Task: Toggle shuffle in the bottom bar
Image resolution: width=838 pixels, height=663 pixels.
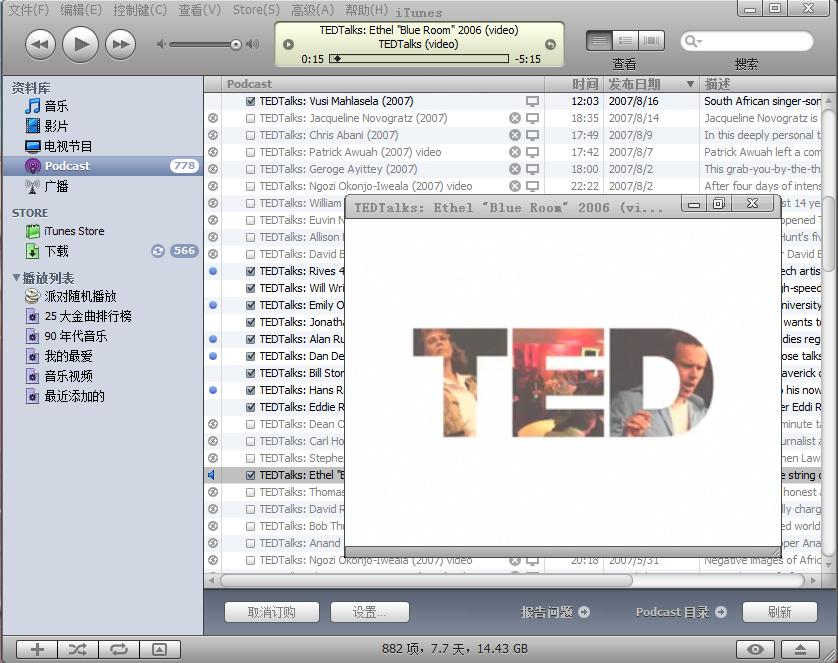Action: 78,650
